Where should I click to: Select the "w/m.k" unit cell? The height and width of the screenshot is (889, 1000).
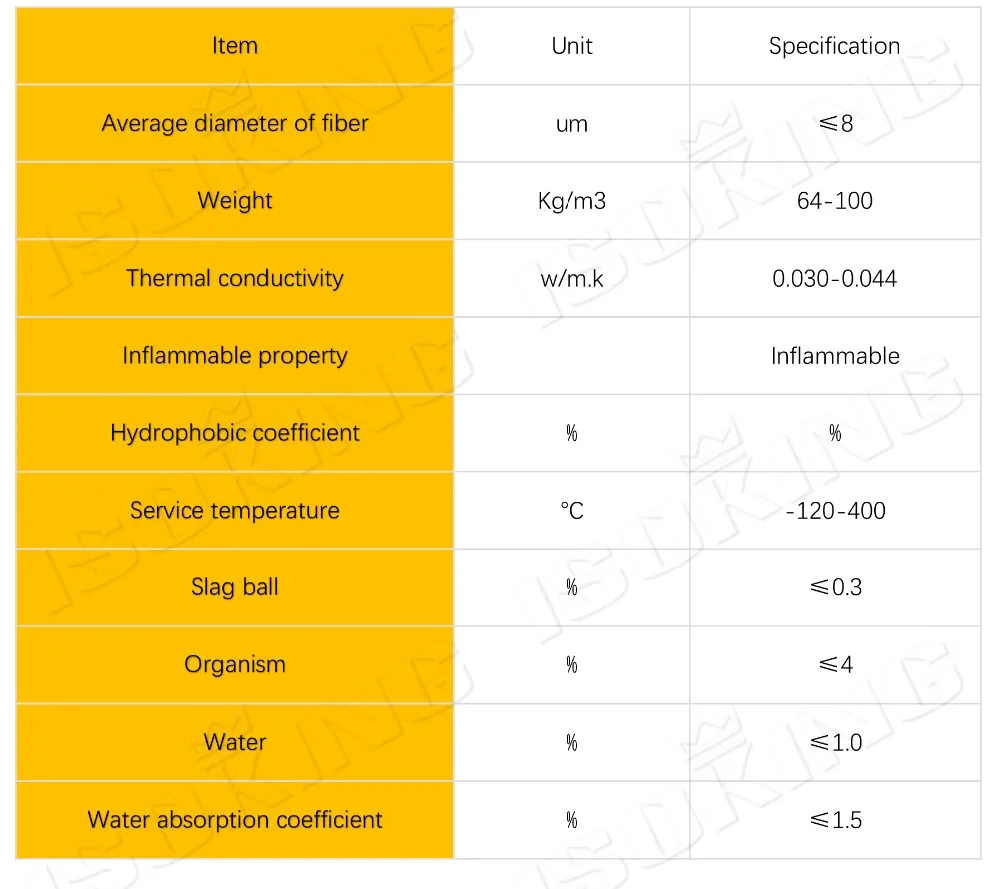(572, 278)
